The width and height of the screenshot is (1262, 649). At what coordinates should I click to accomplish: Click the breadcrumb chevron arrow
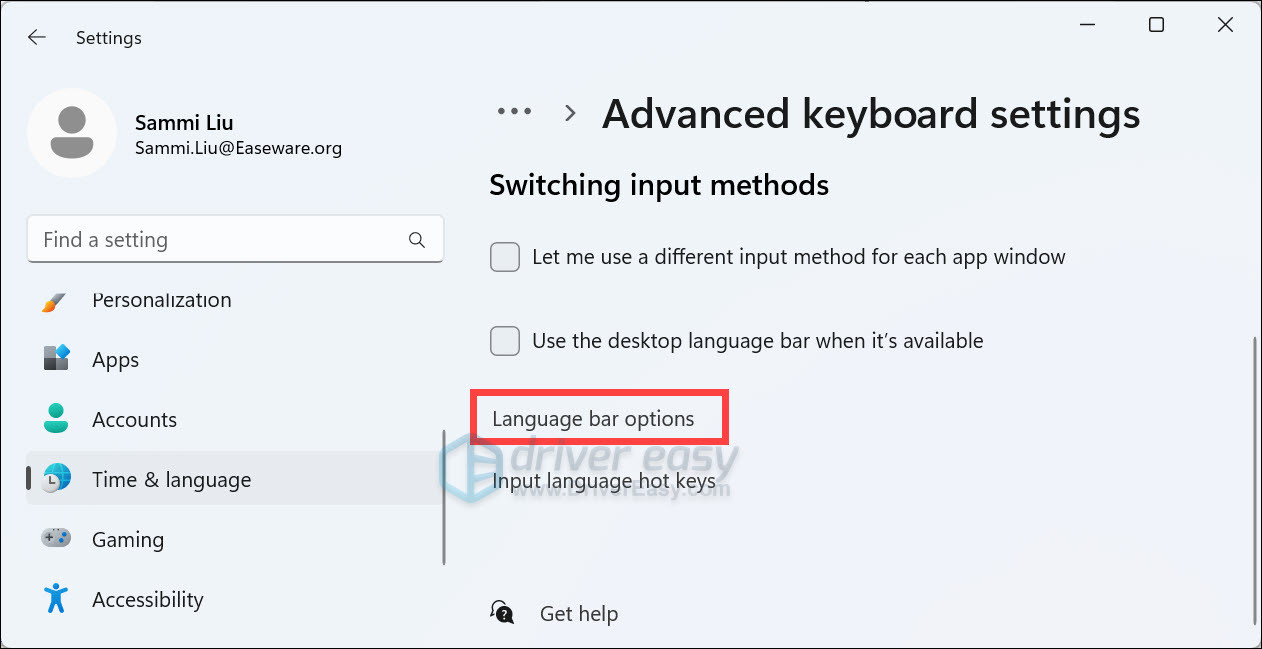570,114
